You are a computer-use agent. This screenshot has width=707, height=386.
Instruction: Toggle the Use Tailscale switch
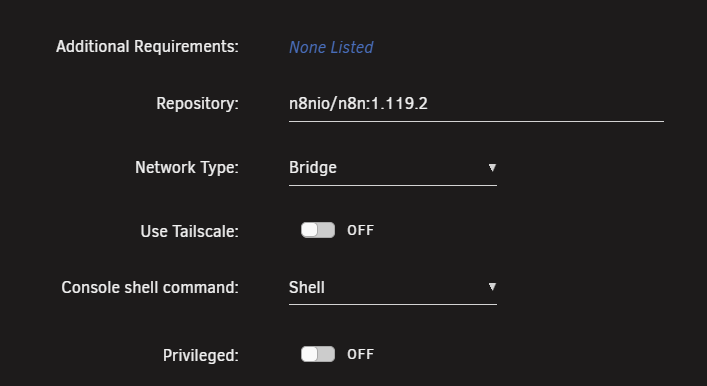pos(318,230)
